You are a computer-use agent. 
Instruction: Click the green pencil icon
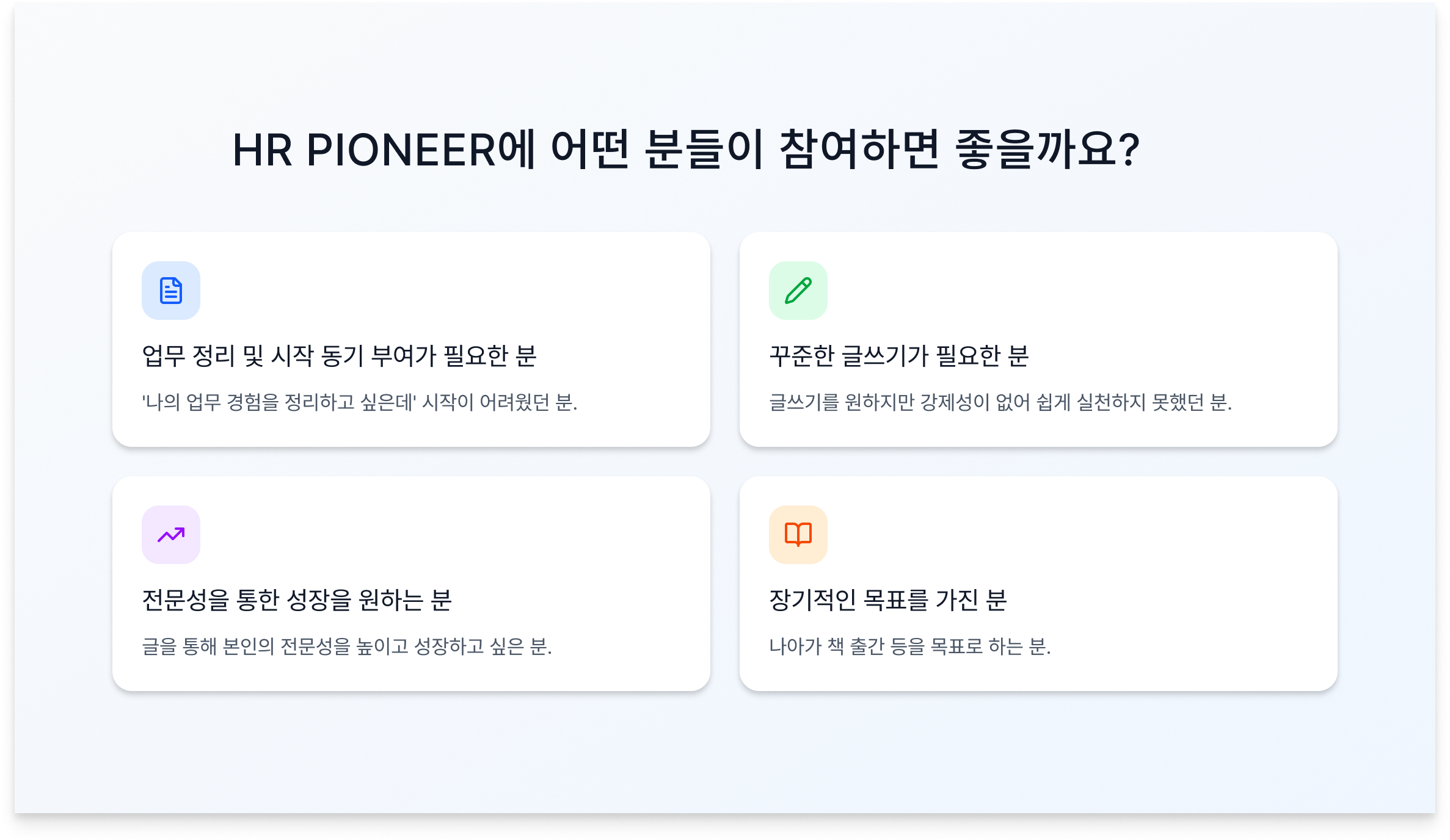[798, 291]
